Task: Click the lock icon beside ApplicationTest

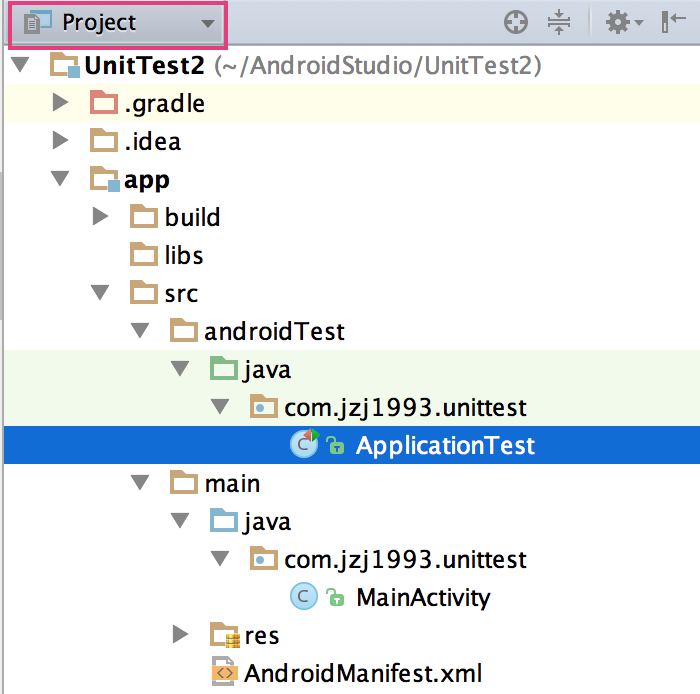Action: click(335, 445)
